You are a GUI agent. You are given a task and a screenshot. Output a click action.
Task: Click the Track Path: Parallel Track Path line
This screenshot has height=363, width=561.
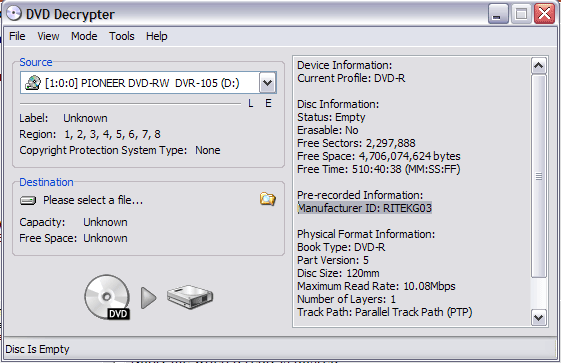click(385, 312)
